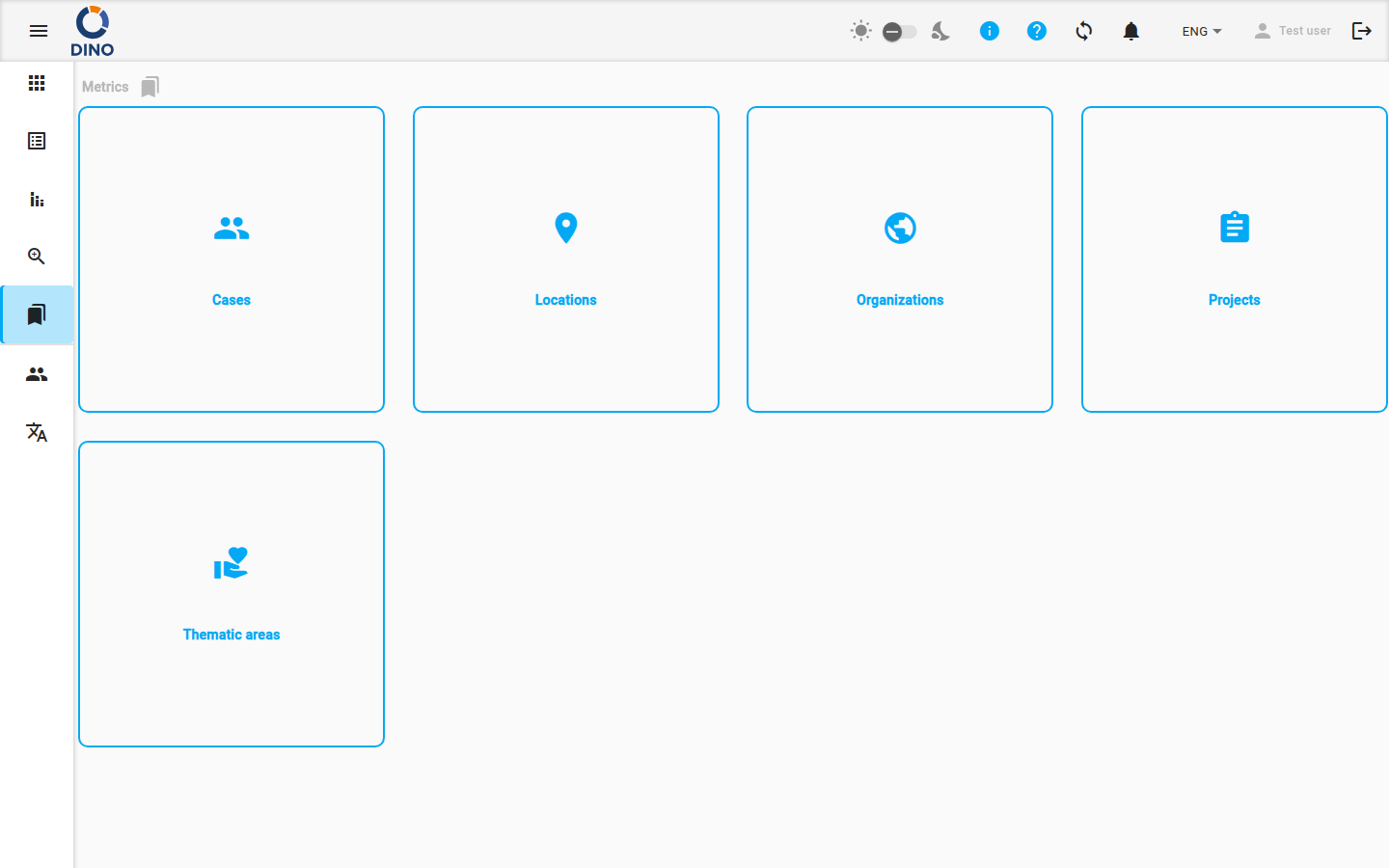1389x868 pixels.
Task: Click the logout icon
Action: 1362,31
